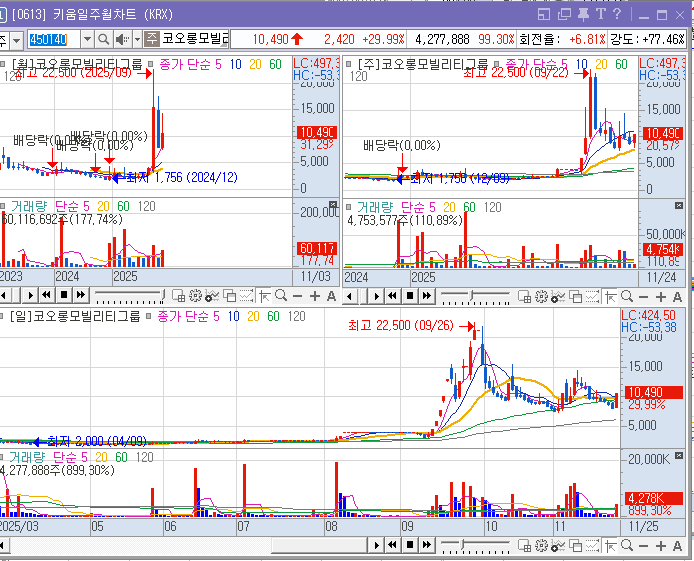Rewind the daily chart with double-left arrows

point(392,545)
